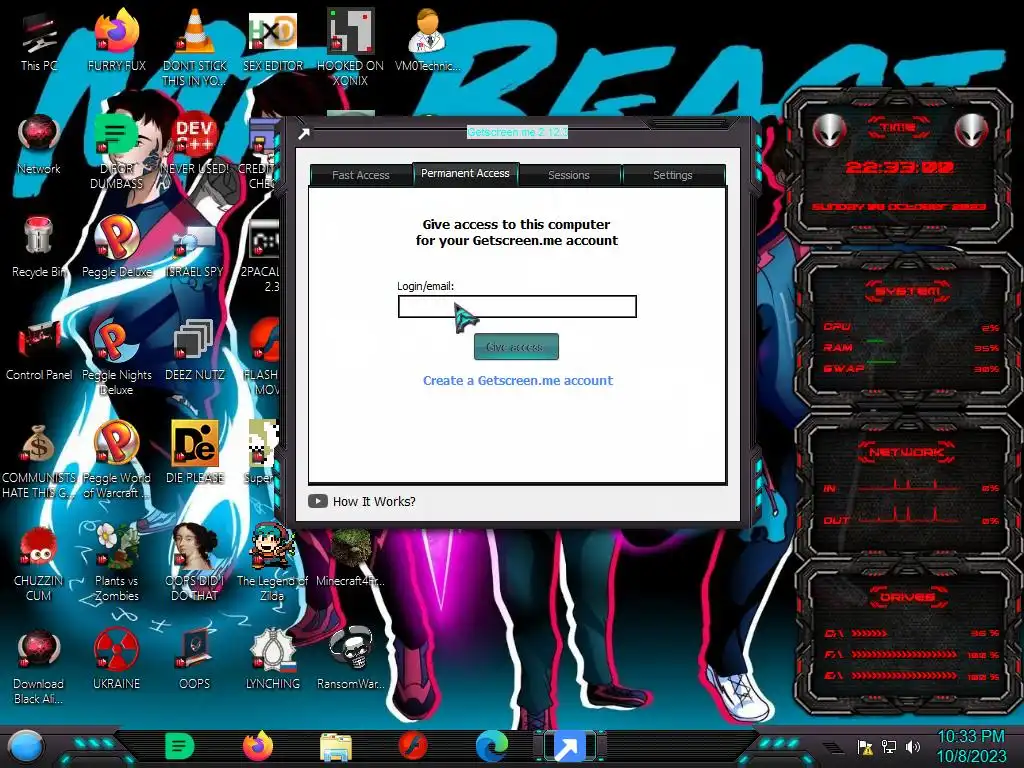Viewport: 1024px width, 768px height.
Task: Launch the VLC cone desktop shortcut
Action: [x=195, y=47]
